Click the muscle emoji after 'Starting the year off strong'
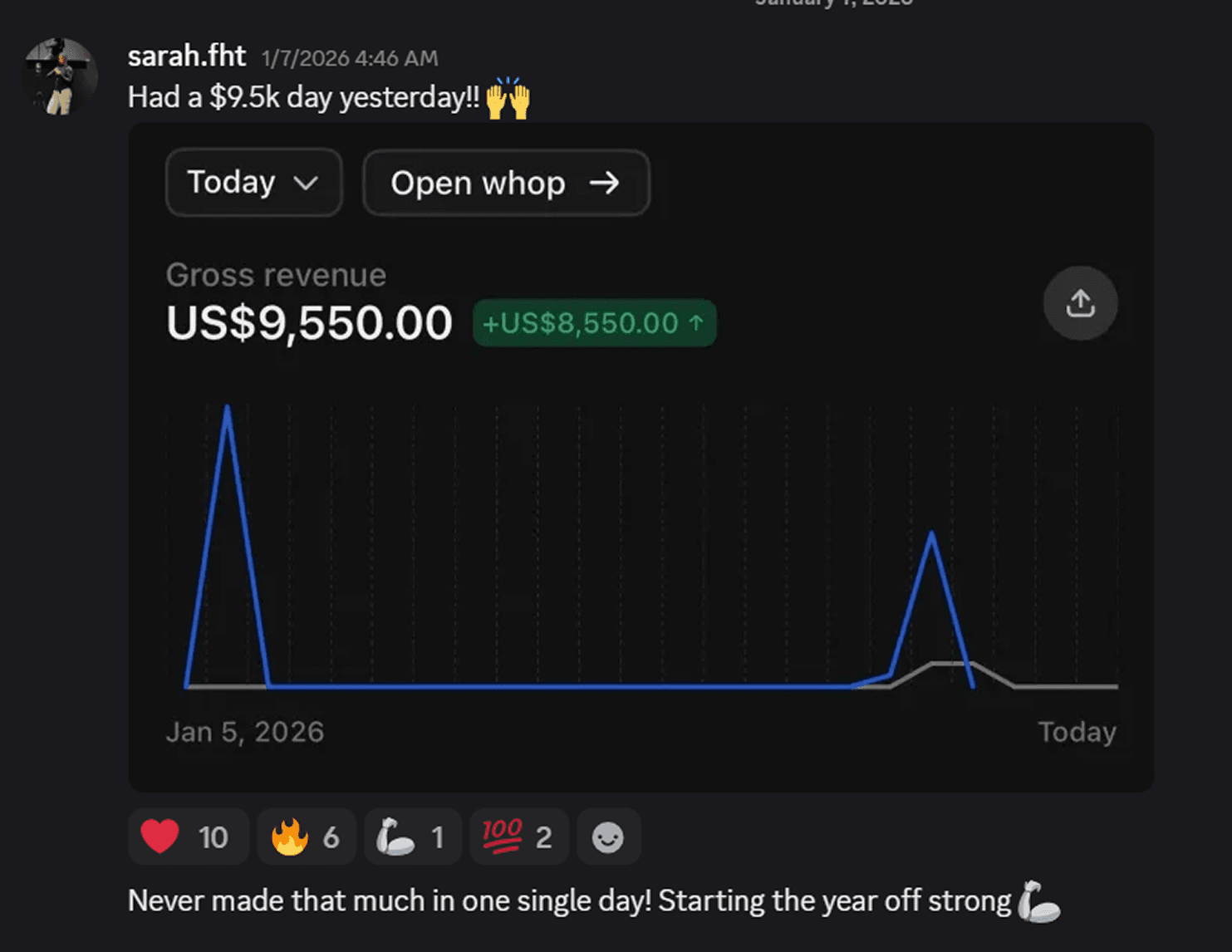Image resolution: width=1232 pixels, height=952 pixels. pyautogui.click(x=1038, y=900)
